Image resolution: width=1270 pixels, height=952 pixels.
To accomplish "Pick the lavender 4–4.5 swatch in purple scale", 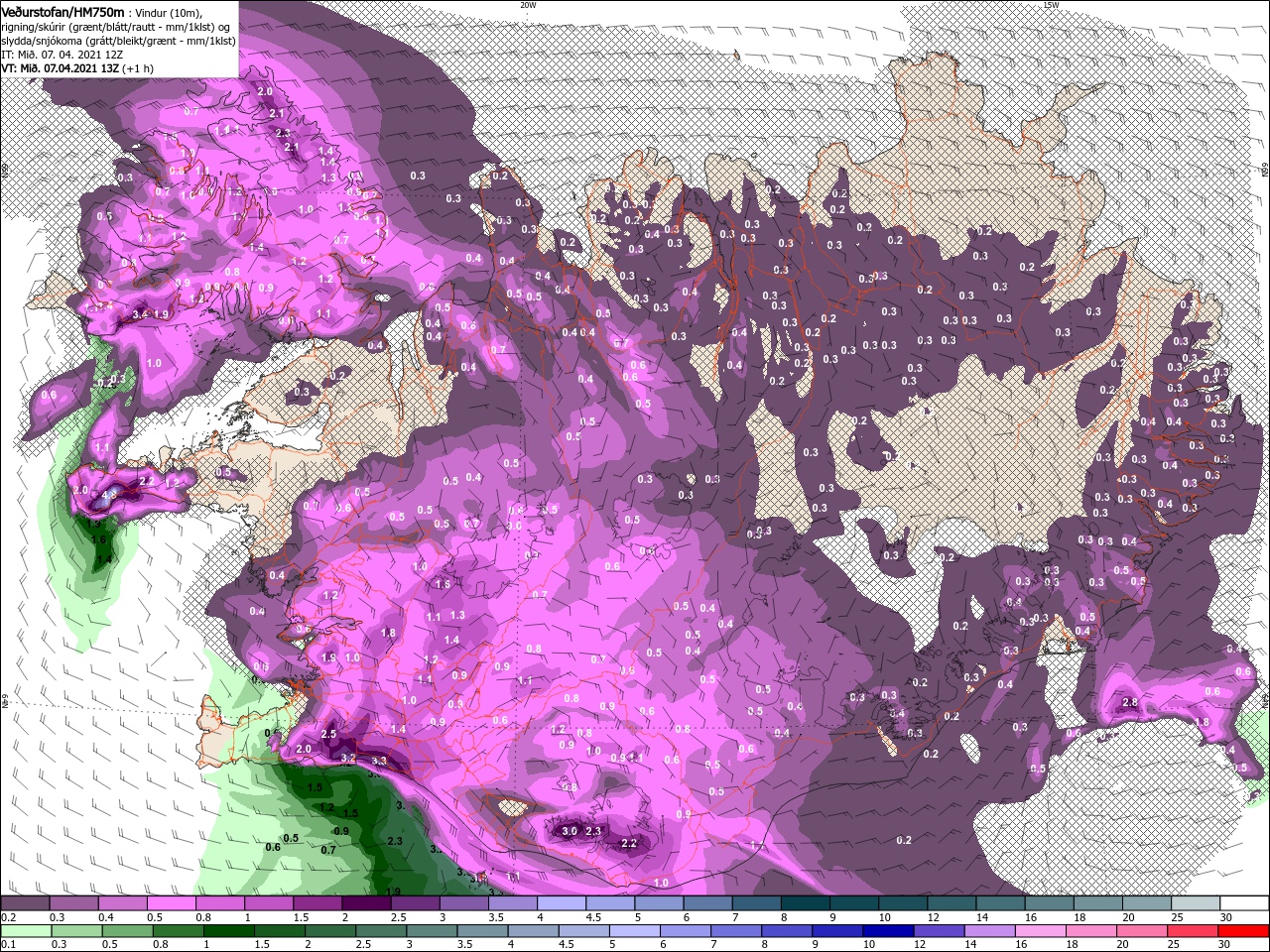I will click(560, 903).
